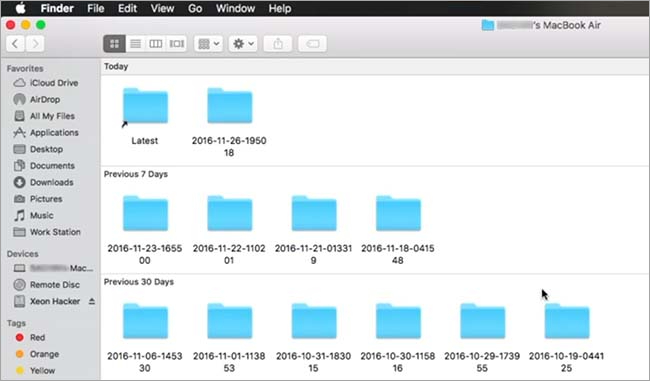
Task: Open the Finder menu
Action: point(57,8)
